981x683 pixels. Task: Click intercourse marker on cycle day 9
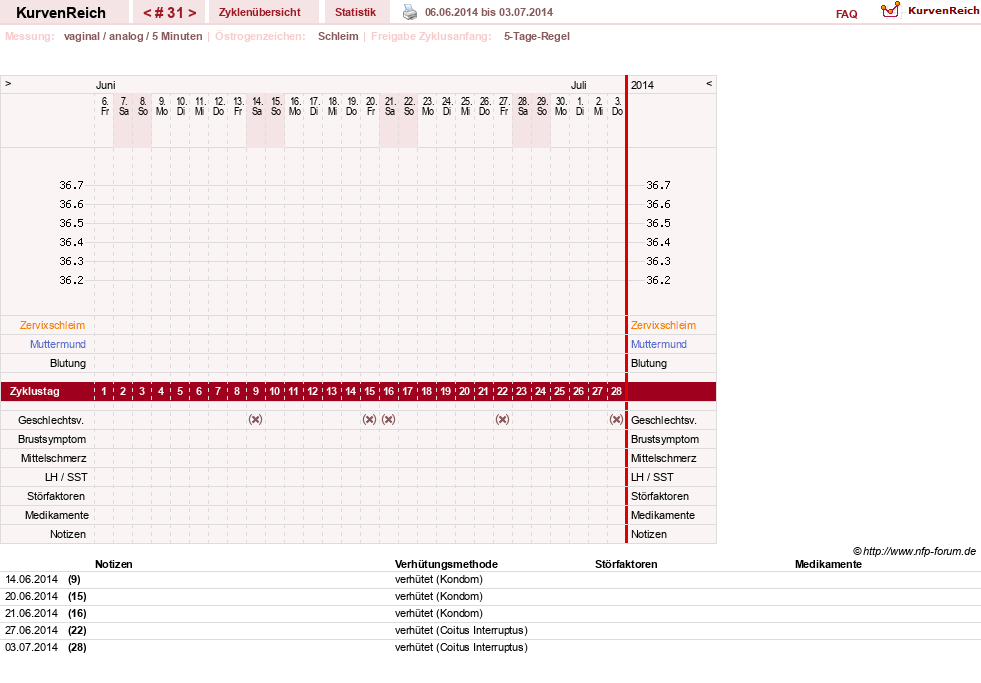tap(255, 419)
